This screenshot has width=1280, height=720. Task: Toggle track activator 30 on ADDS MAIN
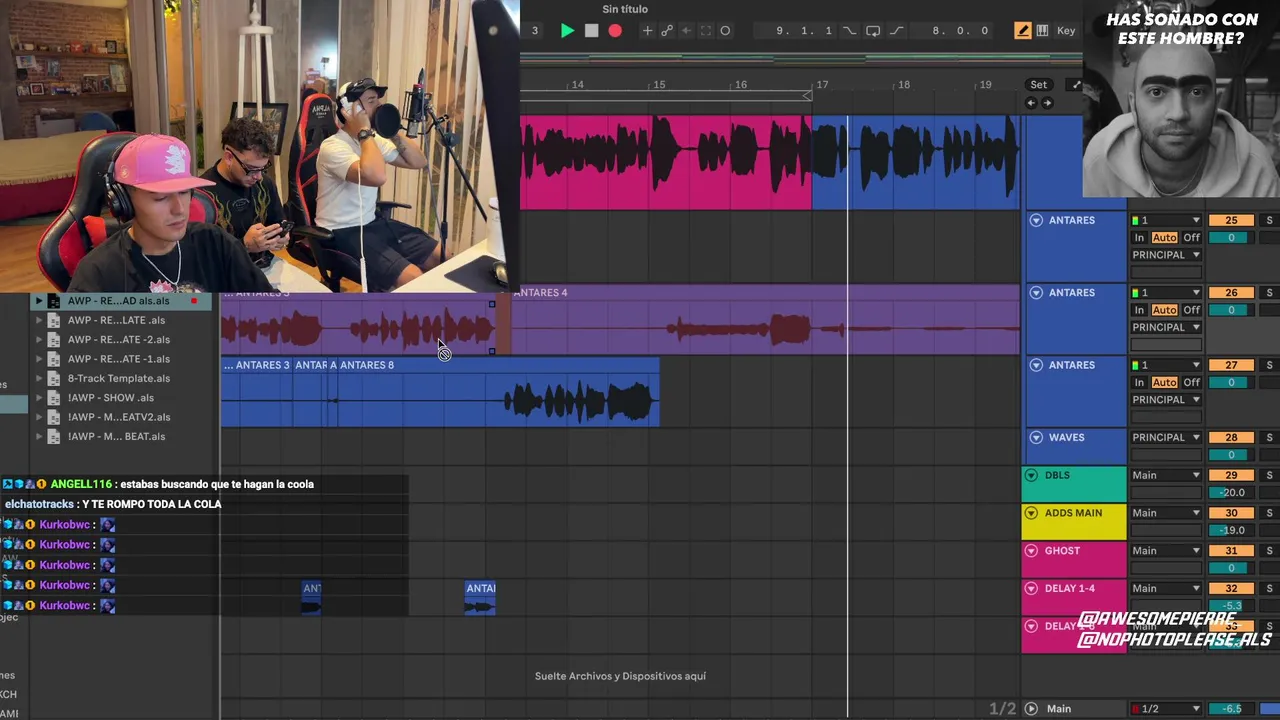point(1231,513)
